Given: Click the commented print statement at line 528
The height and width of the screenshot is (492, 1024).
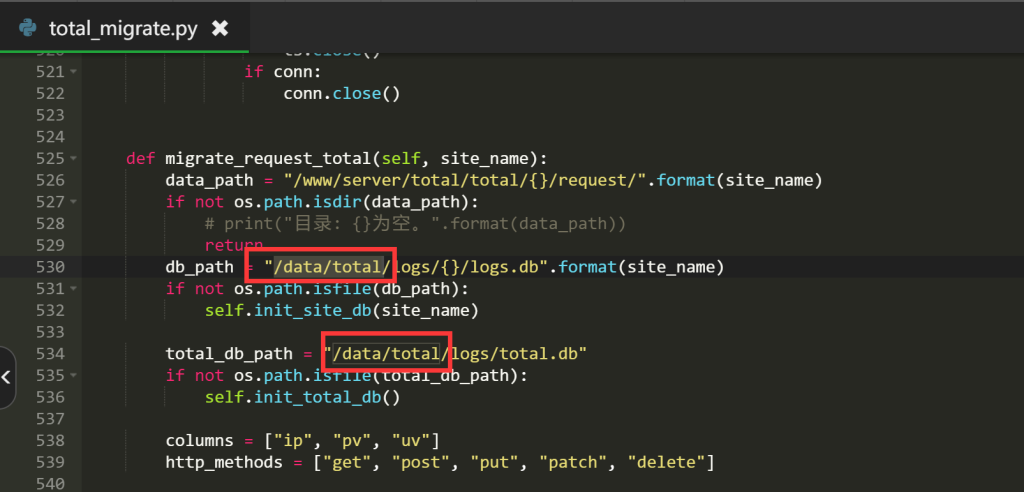Looking at the screenshot, I should tap(415, 224).
